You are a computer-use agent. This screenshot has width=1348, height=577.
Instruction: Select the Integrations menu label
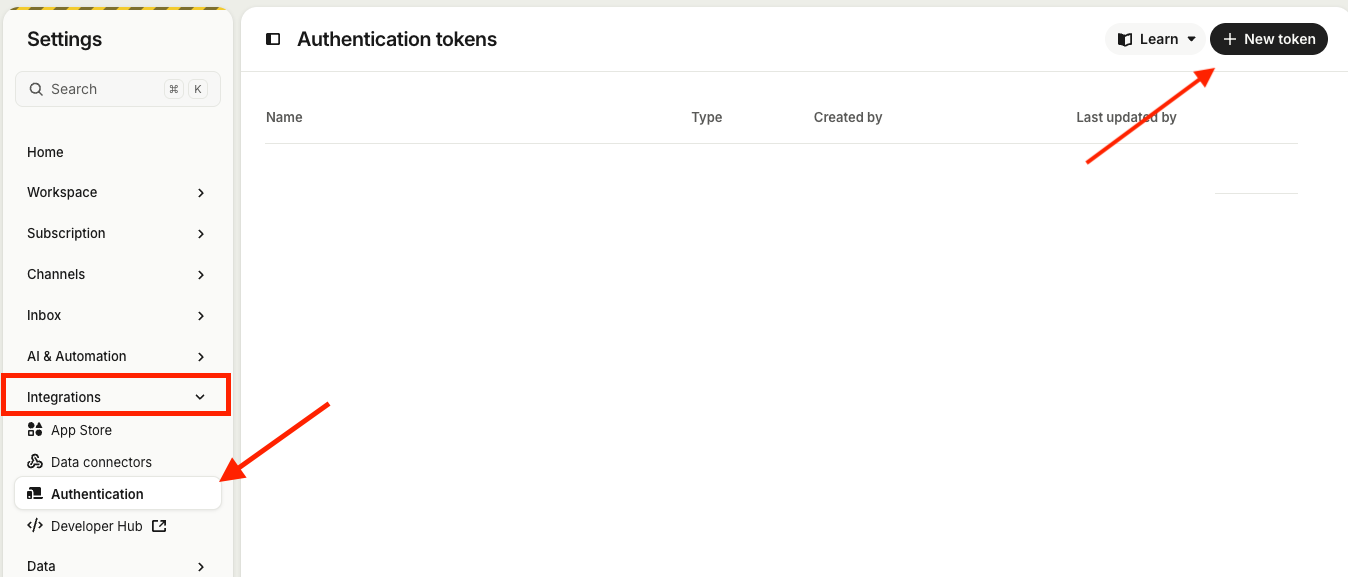coord(64,397)
